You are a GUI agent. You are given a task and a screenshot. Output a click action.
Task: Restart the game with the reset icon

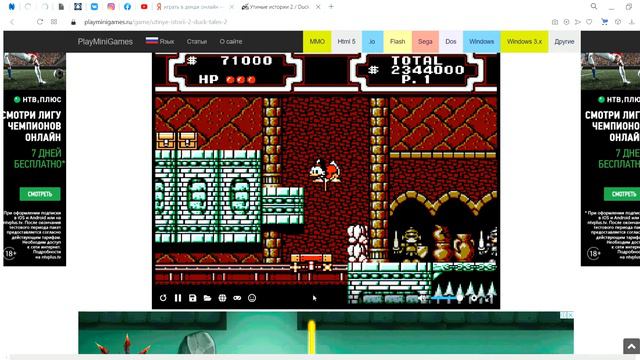[x=163, y=298]
